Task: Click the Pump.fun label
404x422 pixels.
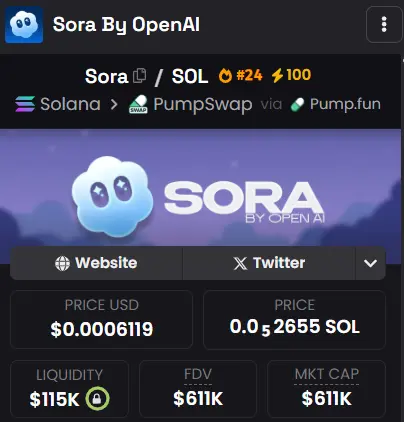Action: point(345,104)
